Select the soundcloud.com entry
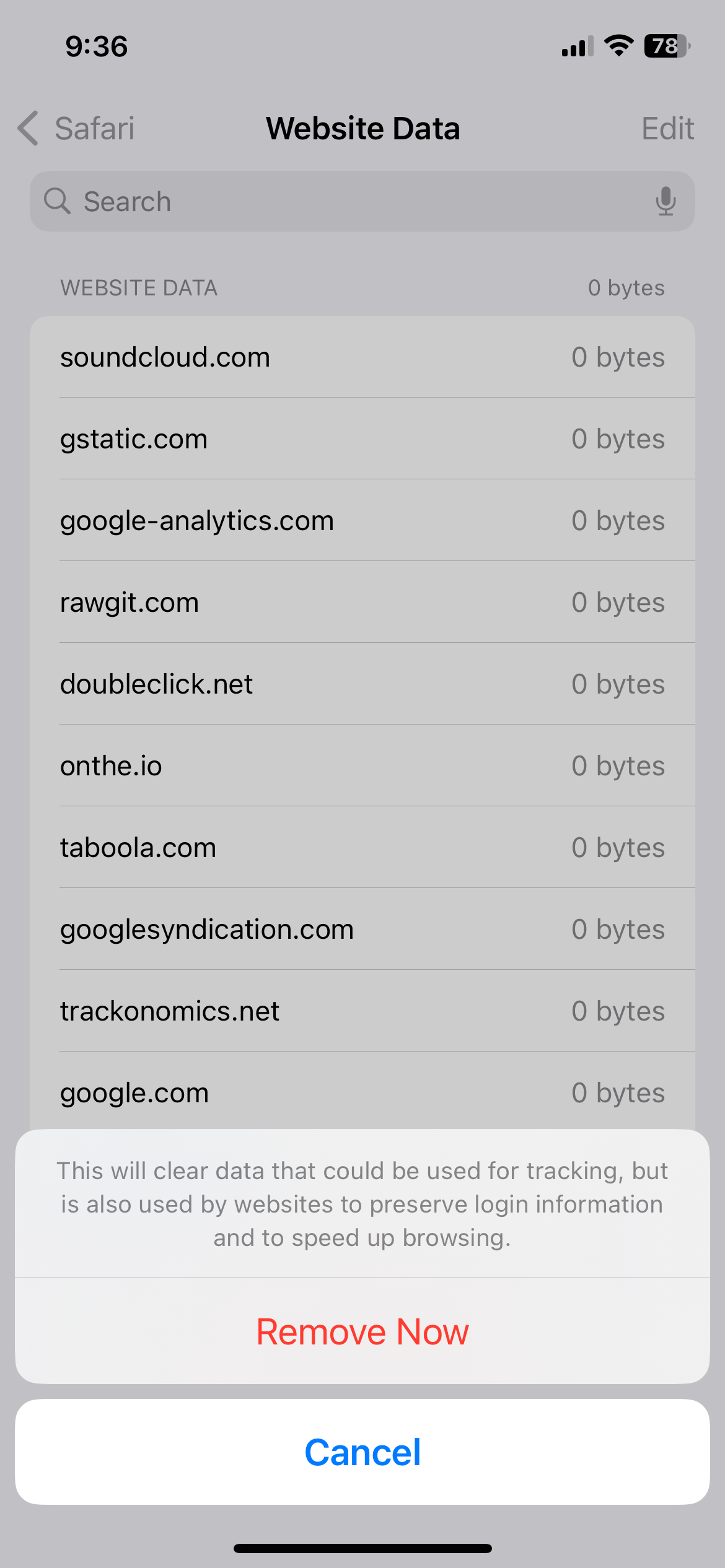The width and height of the screenshot is (725, 1568). click(362, 357)
